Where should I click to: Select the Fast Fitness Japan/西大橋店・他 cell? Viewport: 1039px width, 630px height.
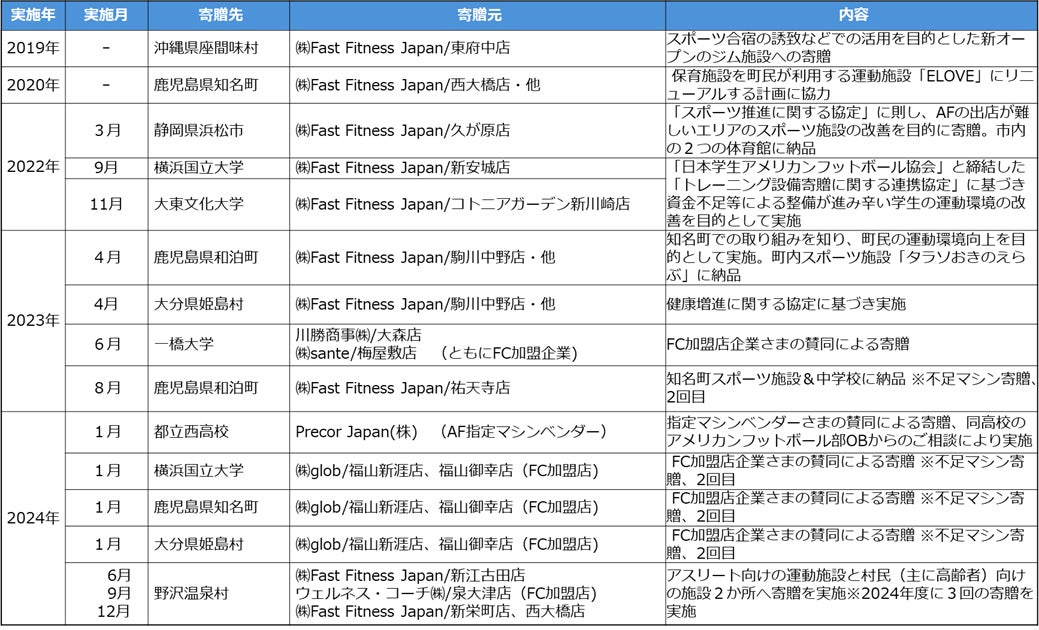tap(477, 85)
